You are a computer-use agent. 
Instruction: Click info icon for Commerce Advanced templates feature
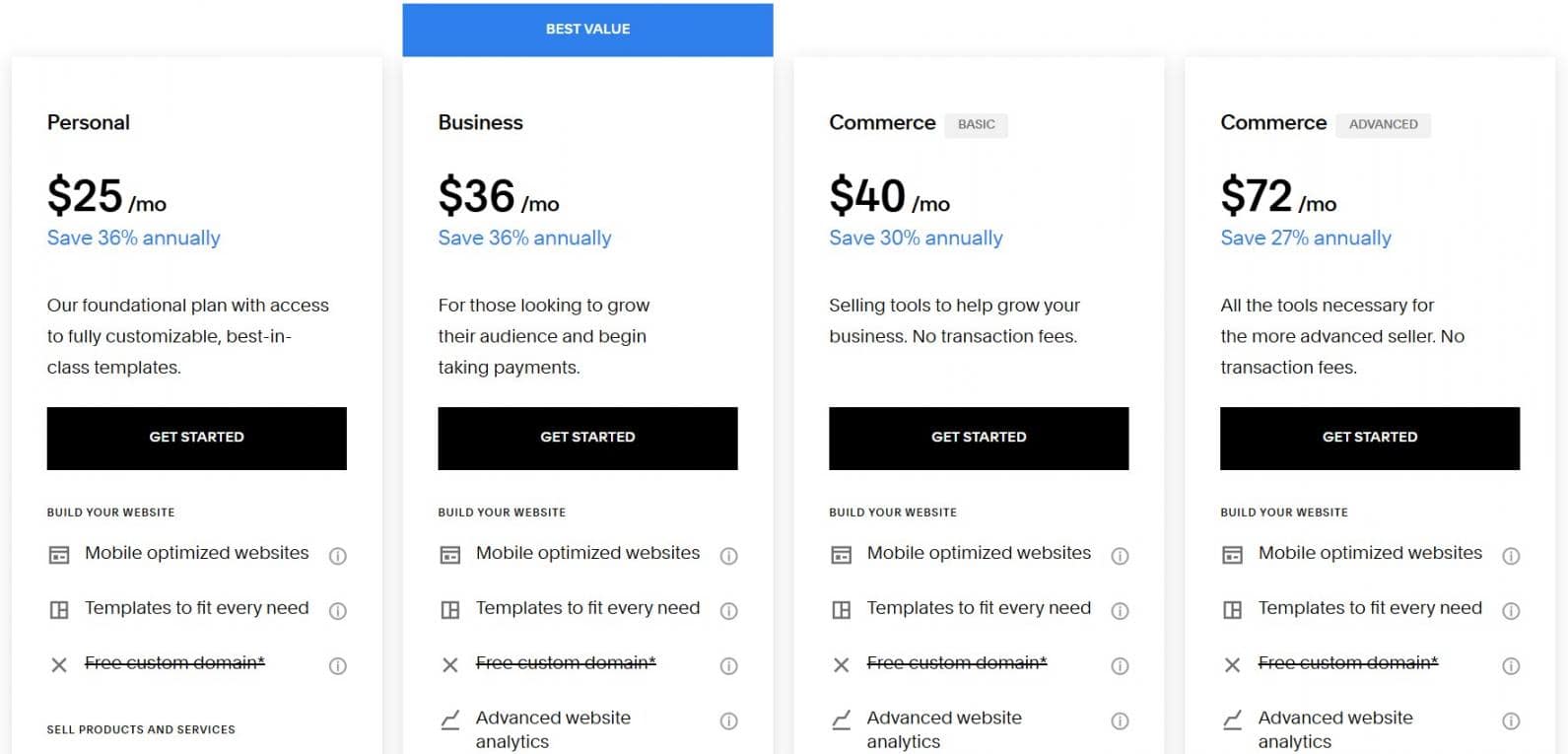(1510, 611)
